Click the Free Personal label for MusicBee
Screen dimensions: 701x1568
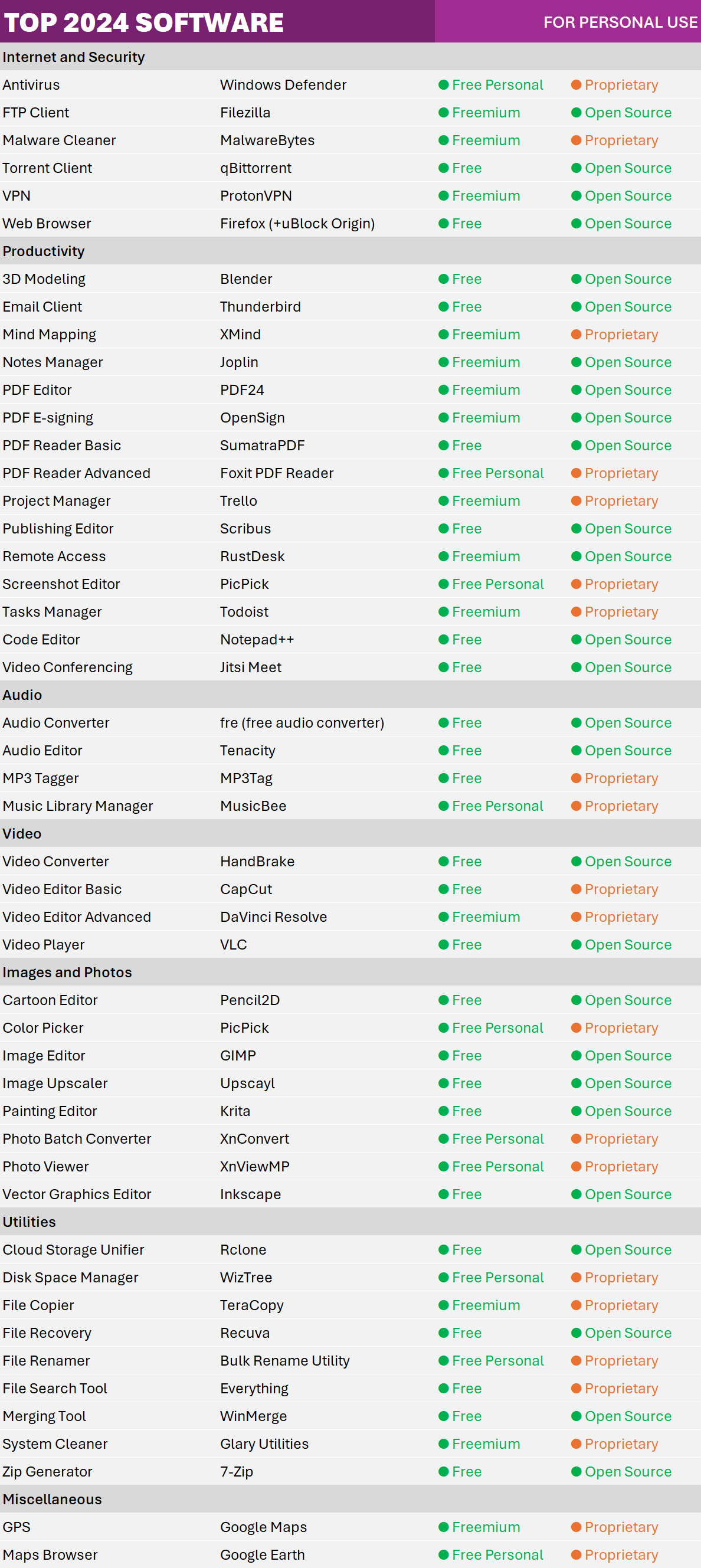[x=497, y=806]
